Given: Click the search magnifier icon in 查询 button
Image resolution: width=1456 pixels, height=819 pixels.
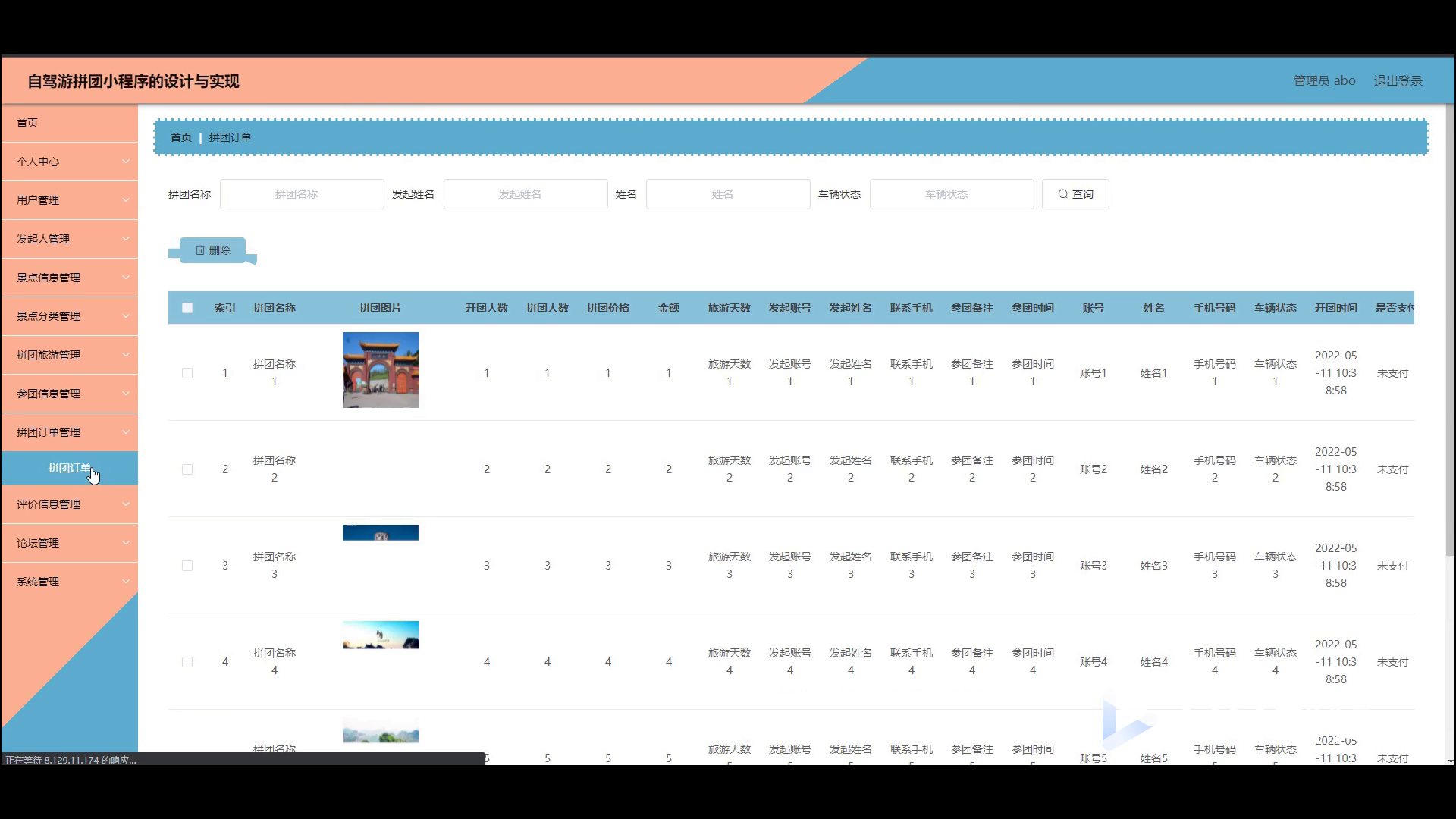Looking at the screenshot, I should [x=1062, y=194].
